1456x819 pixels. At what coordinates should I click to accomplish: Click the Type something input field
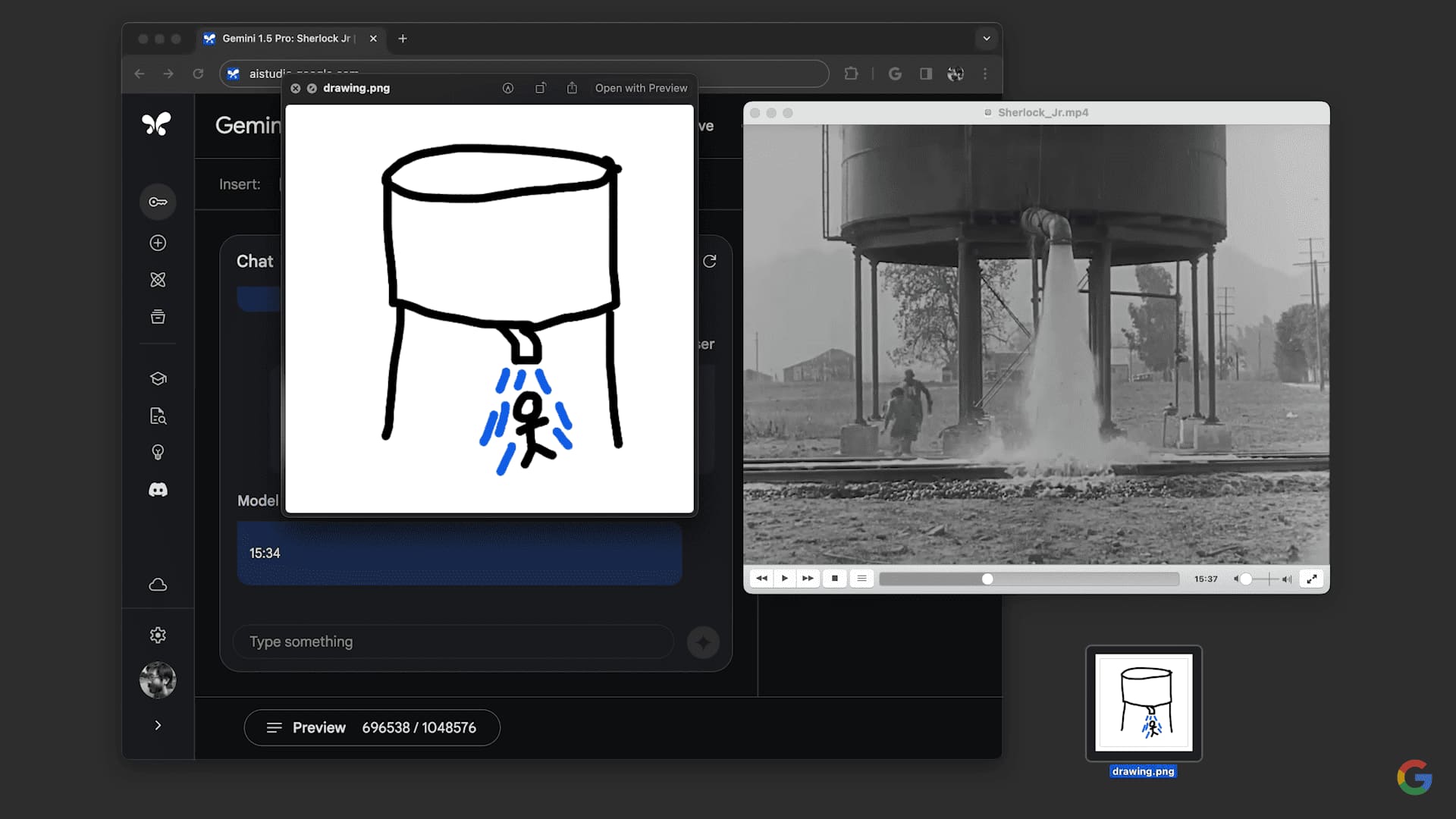(x=453, y=642)
